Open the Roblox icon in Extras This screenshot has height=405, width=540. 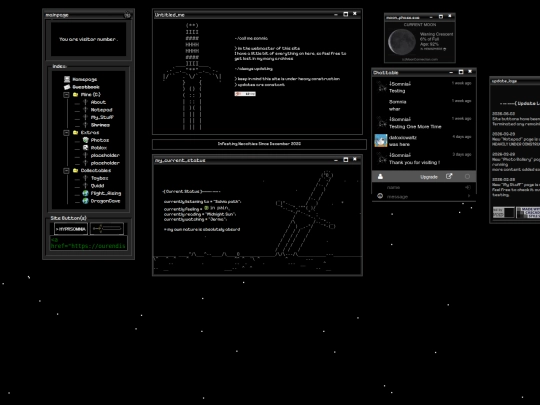[x=86, y=148]
